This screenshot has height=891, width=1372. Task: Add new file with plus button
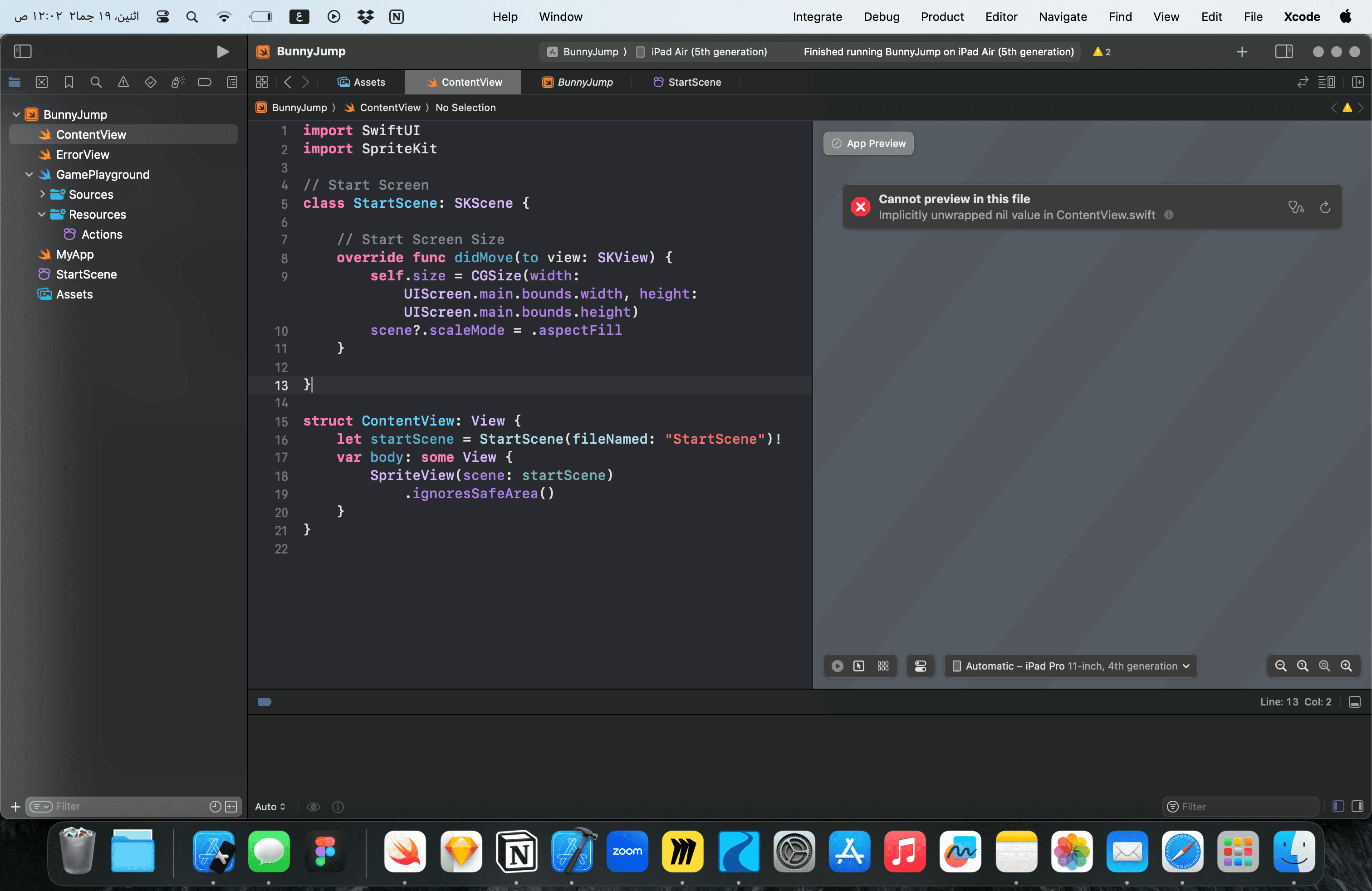pyautogui.click(x=15, y=807)
